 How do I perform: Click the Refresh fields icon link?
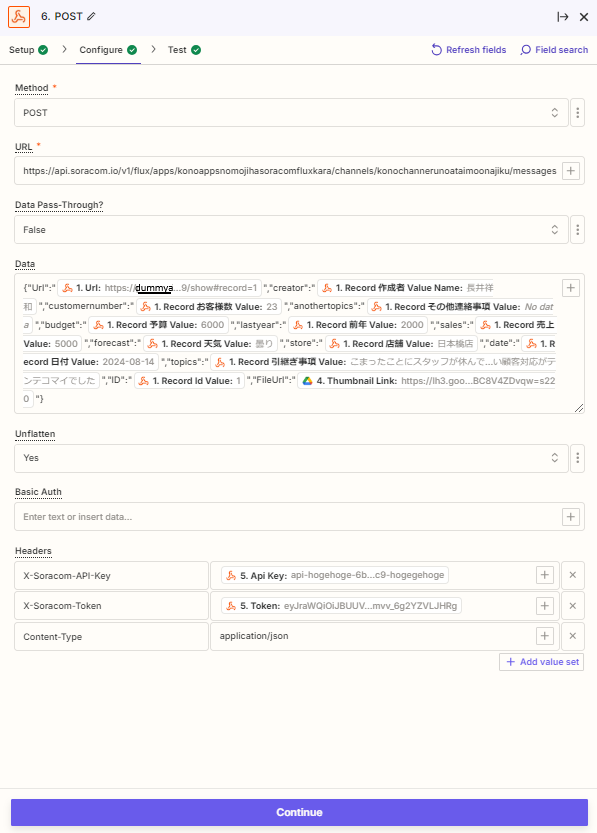[468, 50]
